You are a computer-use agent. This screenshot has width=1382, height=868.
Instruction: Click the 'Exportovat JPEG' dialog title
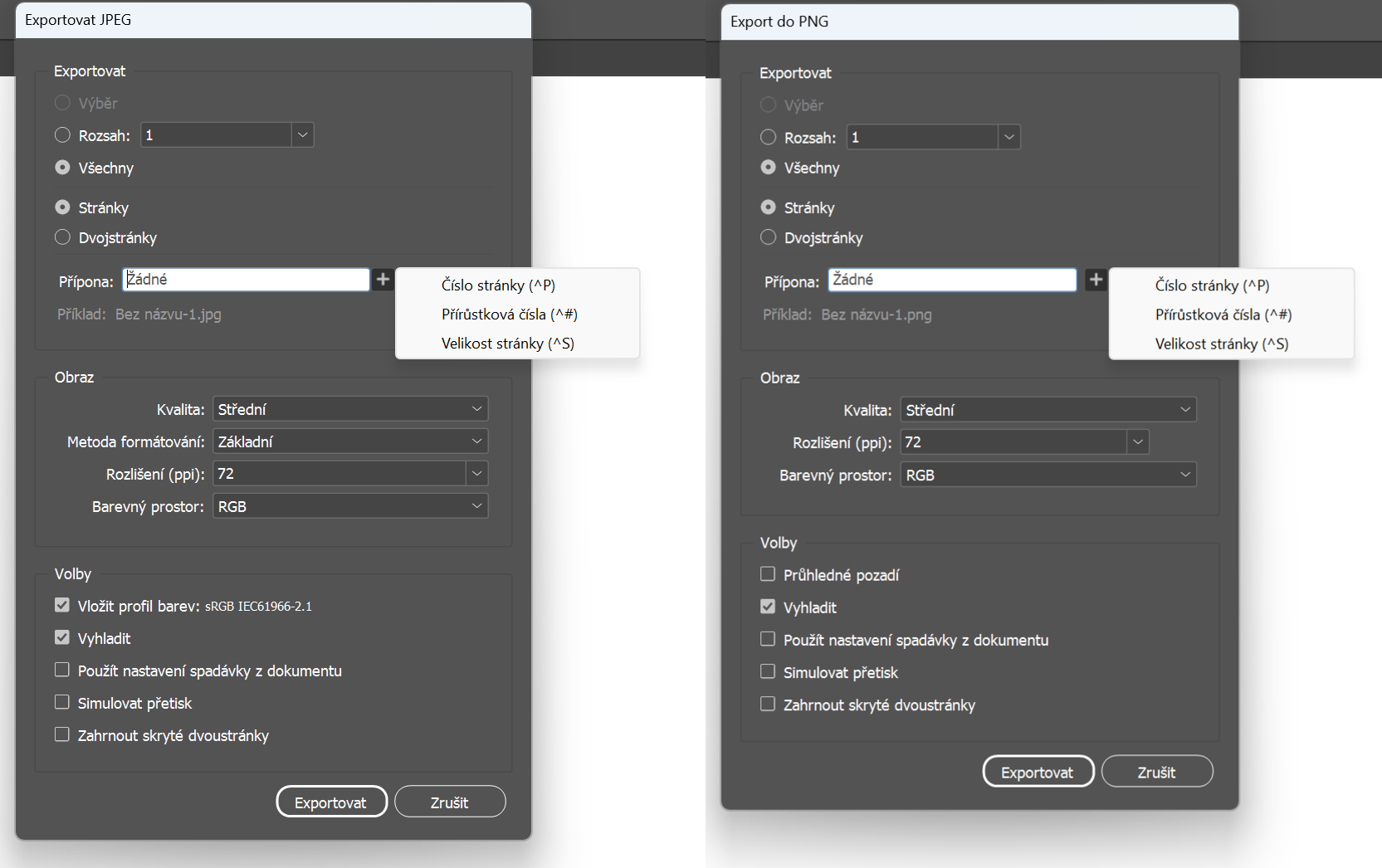(x=78, y=20)
